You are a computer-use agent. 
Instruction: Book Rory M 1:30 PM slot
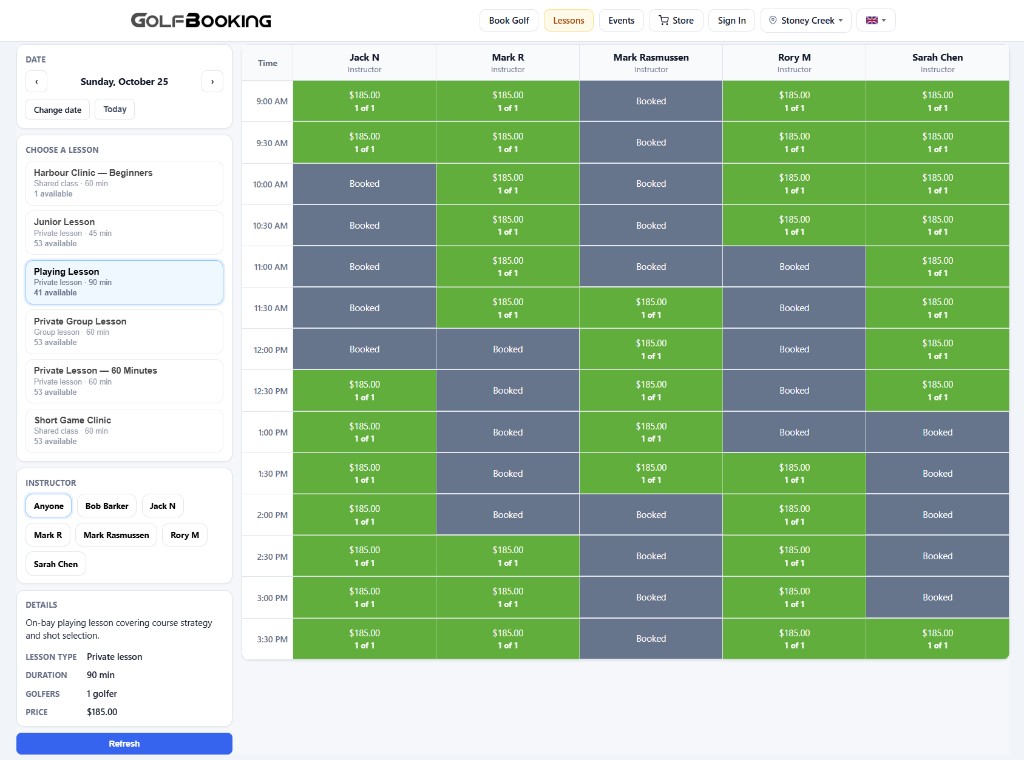click(x=794, y=473)
